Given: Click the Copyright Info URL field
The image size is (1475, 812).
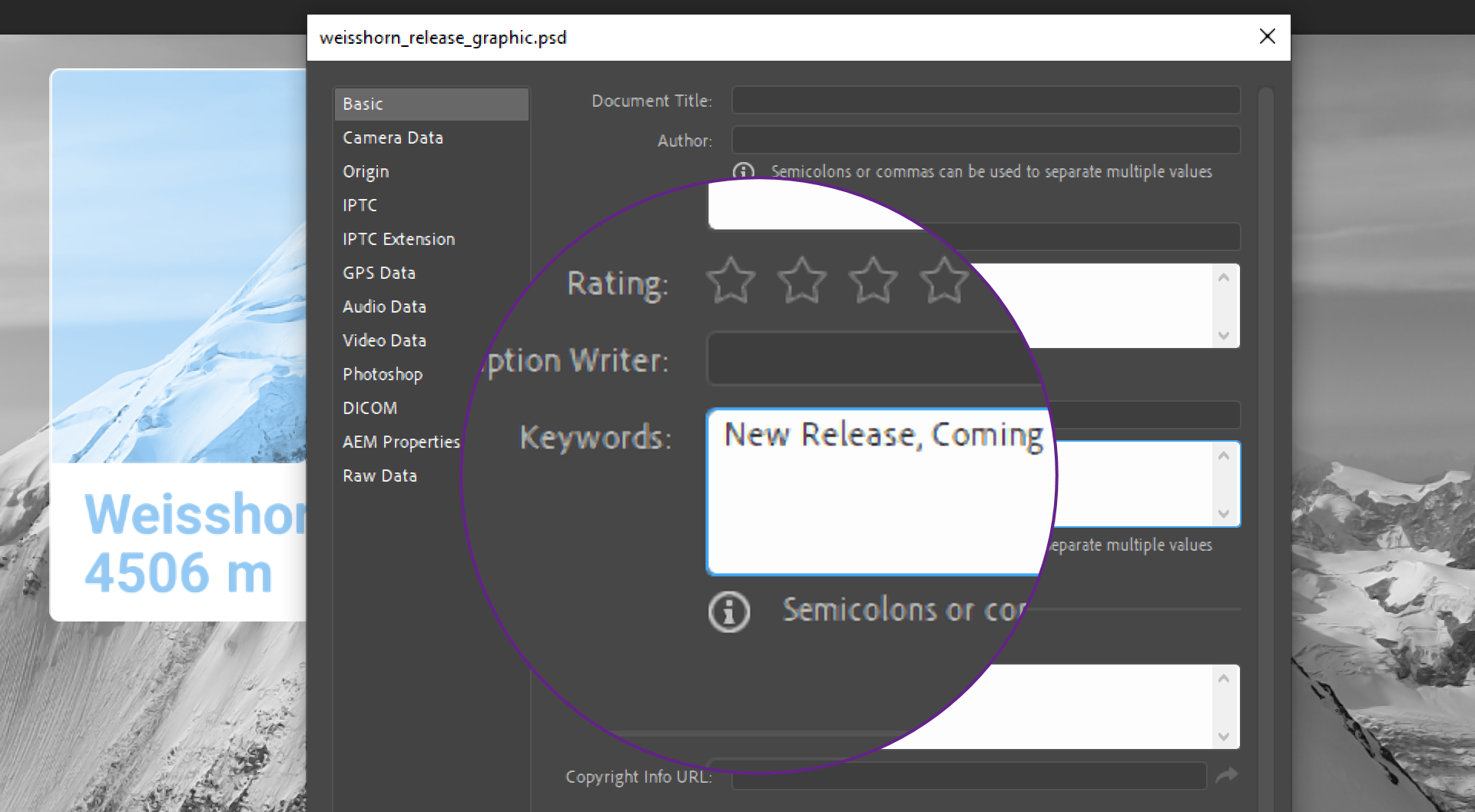Looking at the screenshot, I should click(969, 776).
